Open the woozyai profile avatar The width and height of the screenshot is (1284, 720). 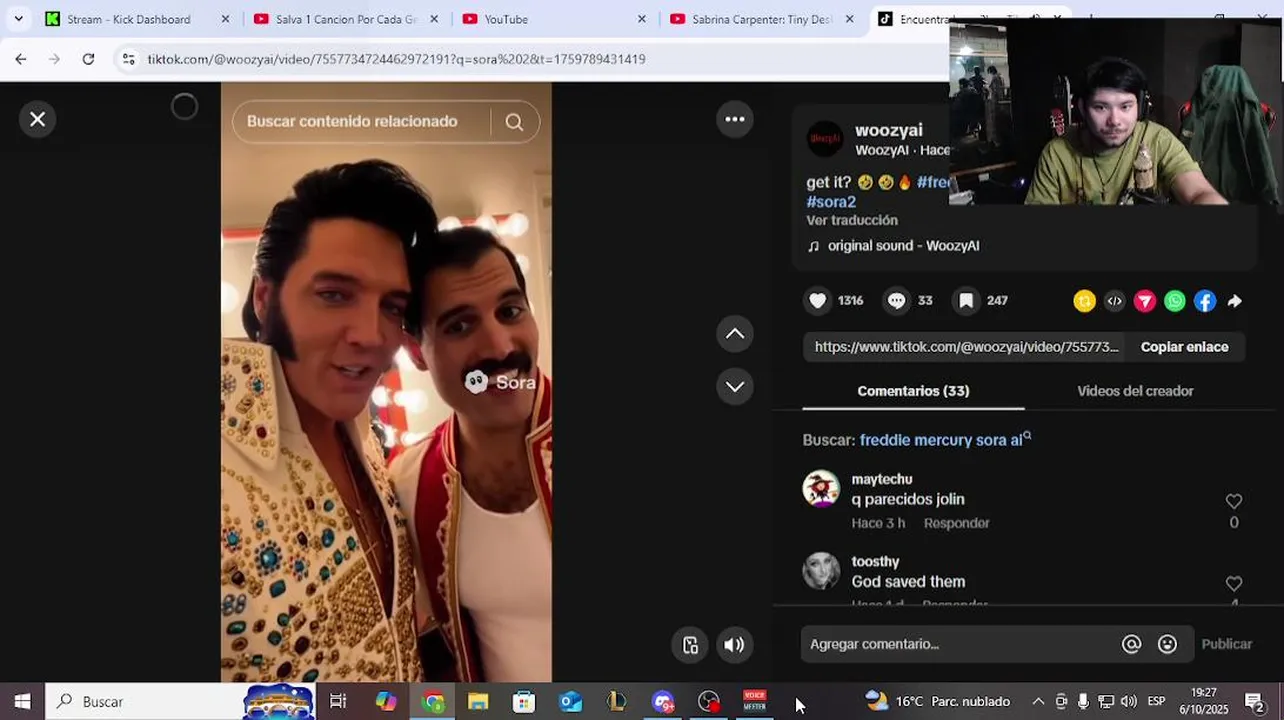[x=825, y=139]
